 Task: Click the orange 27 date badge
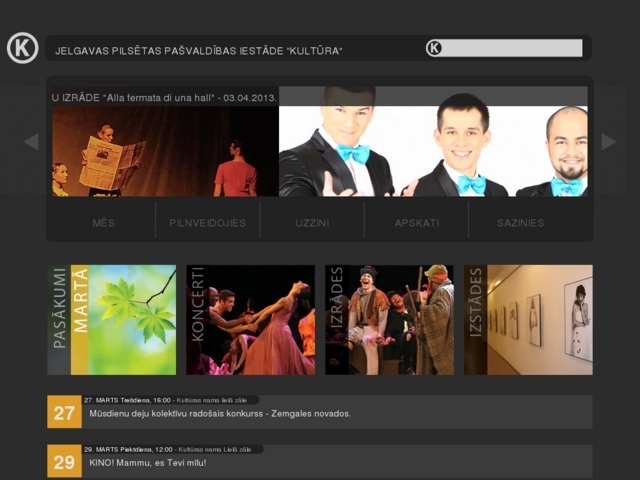[64, 412]
